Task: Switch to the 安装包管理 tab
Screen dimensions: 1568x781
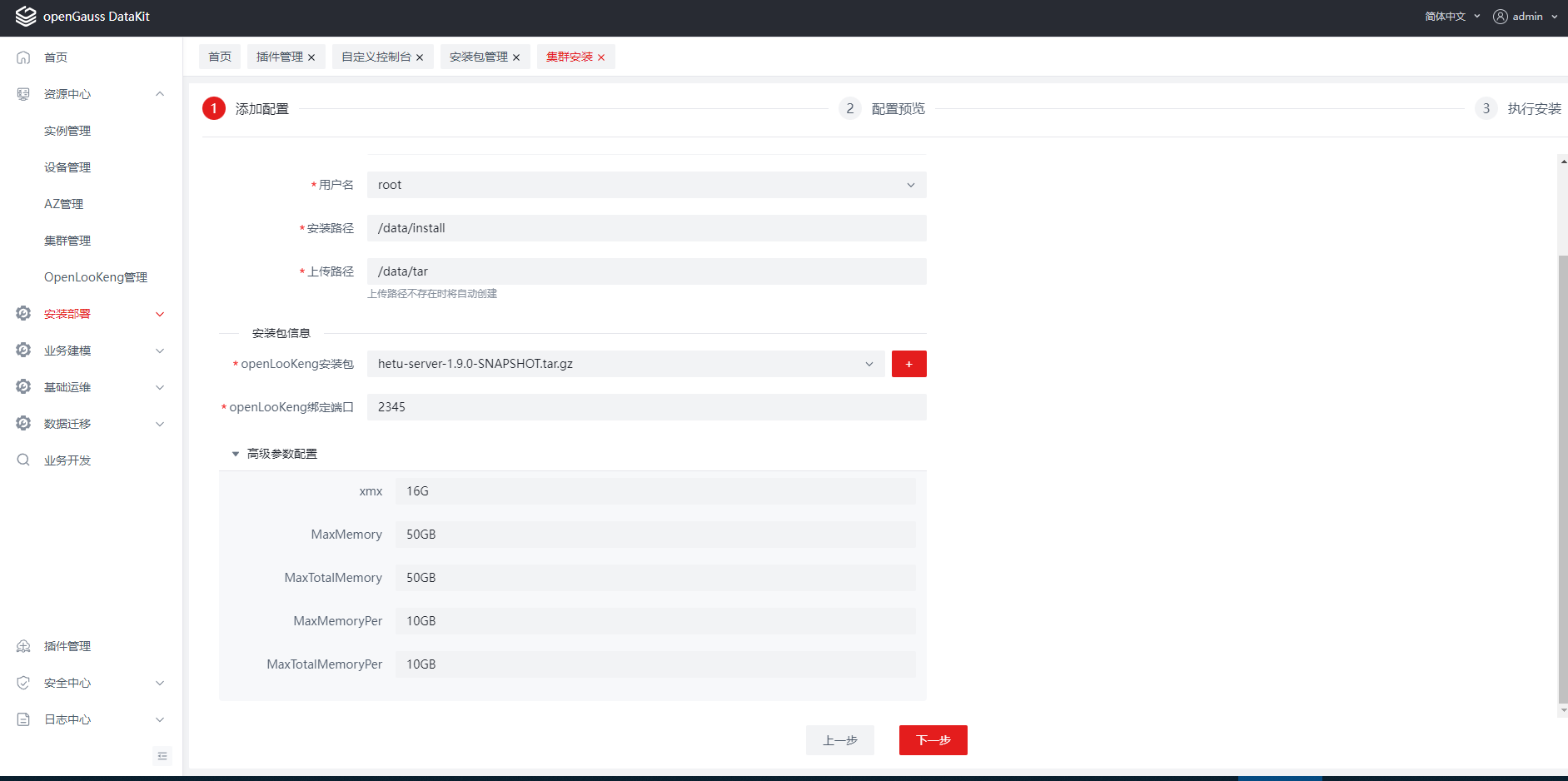Action: point(478,57)
